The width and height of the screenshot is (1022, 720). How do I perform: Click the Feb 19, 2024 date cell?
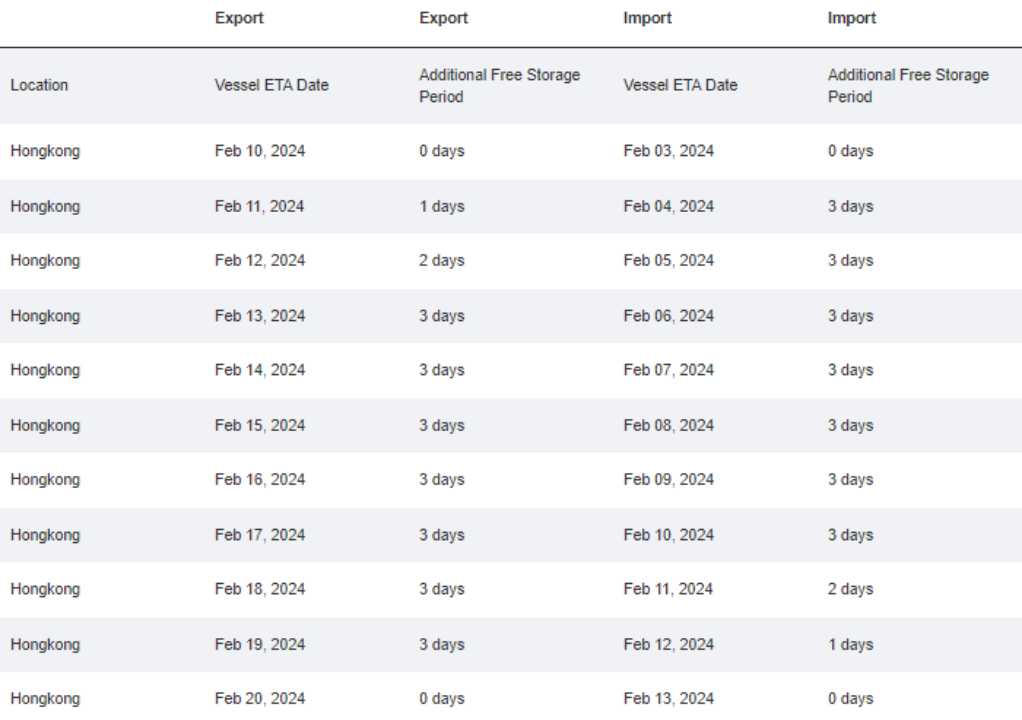click(260, 645)
